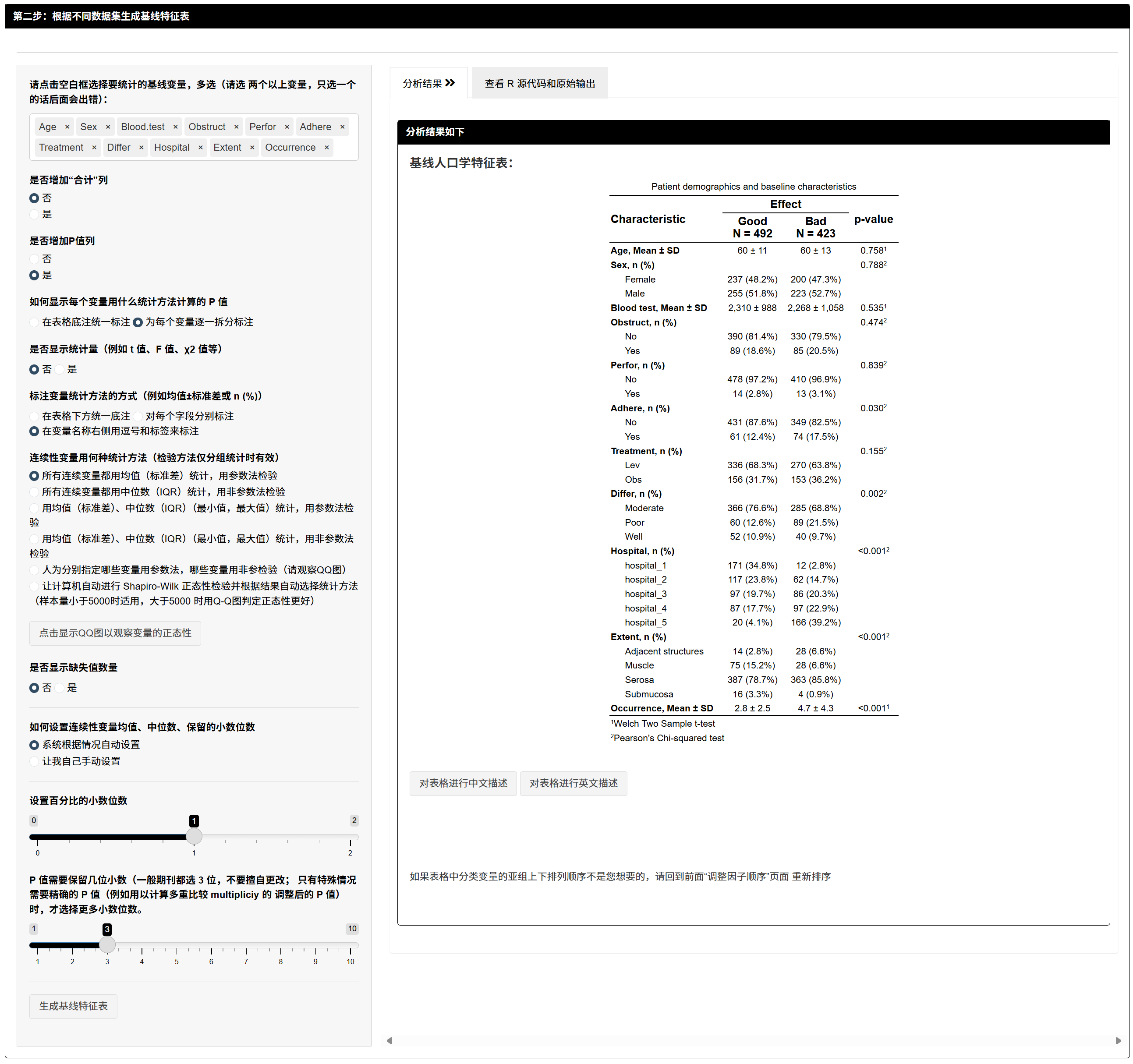This screenshot has width=1133, height=1064.
Task: Select 否 for adding P值 column
Action: tap(34, 259)
